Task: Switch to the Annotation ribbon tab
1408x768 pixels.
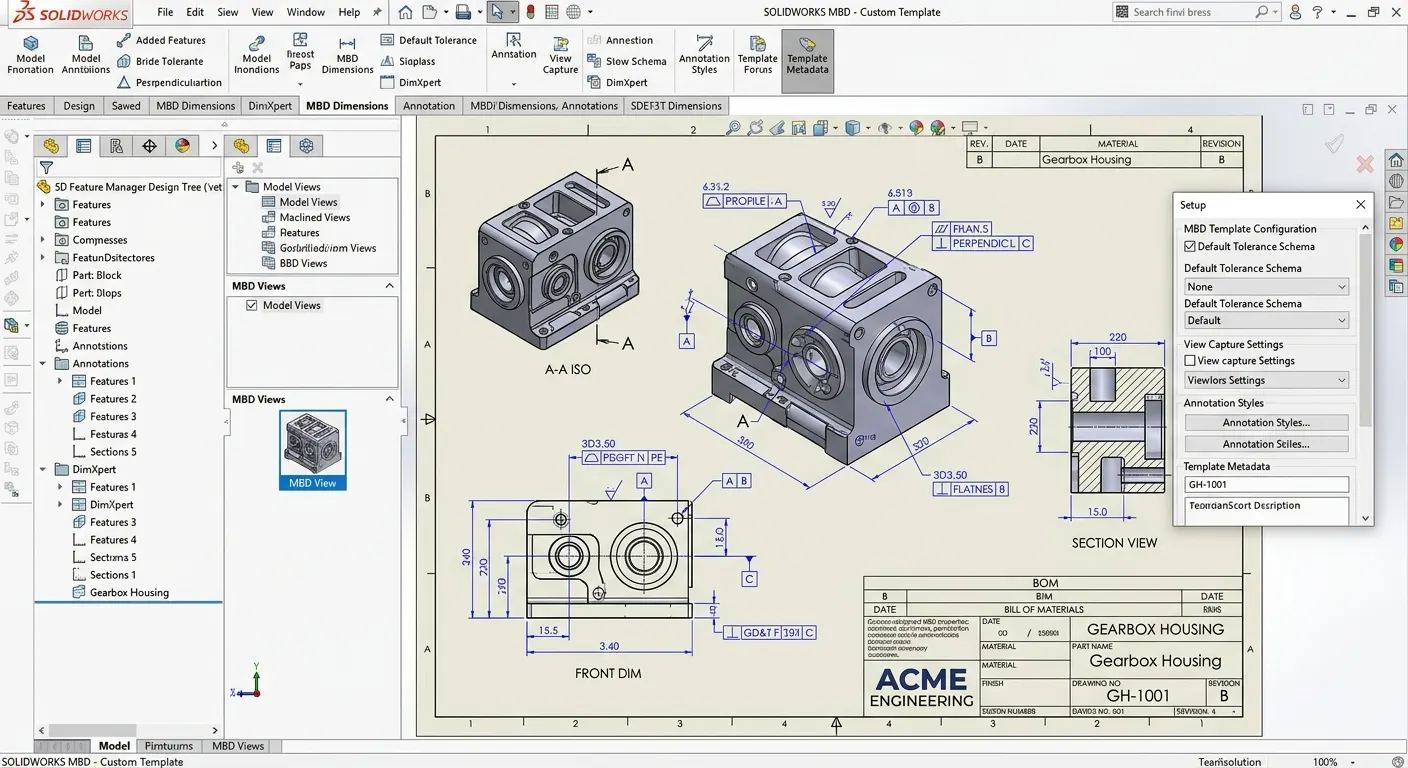Action: (429, 105)
